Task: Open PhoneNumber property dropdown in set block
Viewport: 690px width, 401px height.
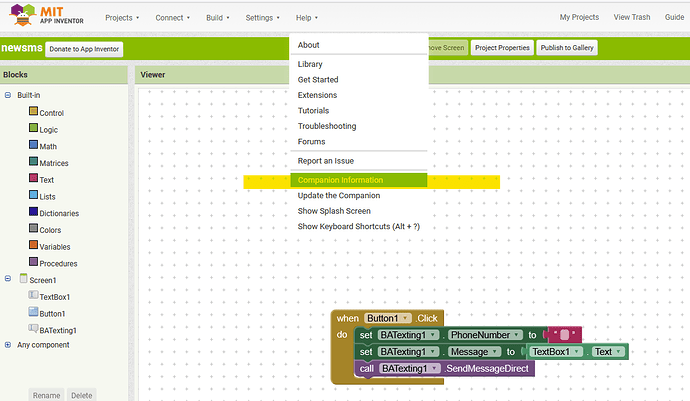Action: (x=516, y=335)
